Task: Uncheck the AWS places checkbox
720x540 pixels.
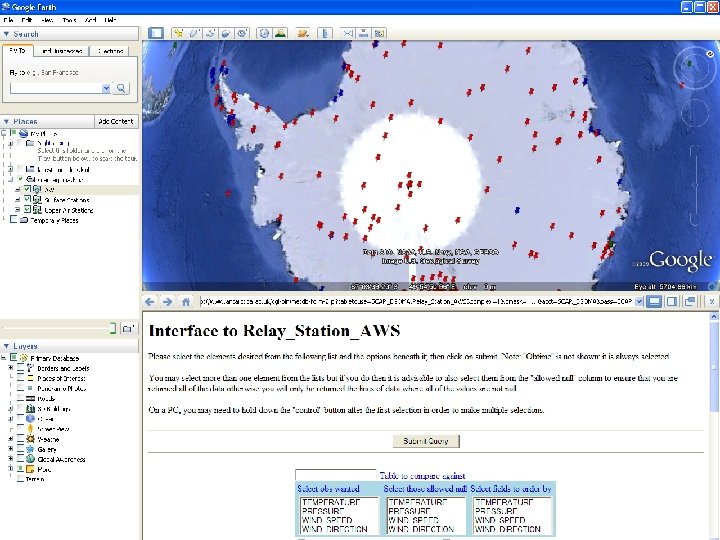Action: [28, 189]
